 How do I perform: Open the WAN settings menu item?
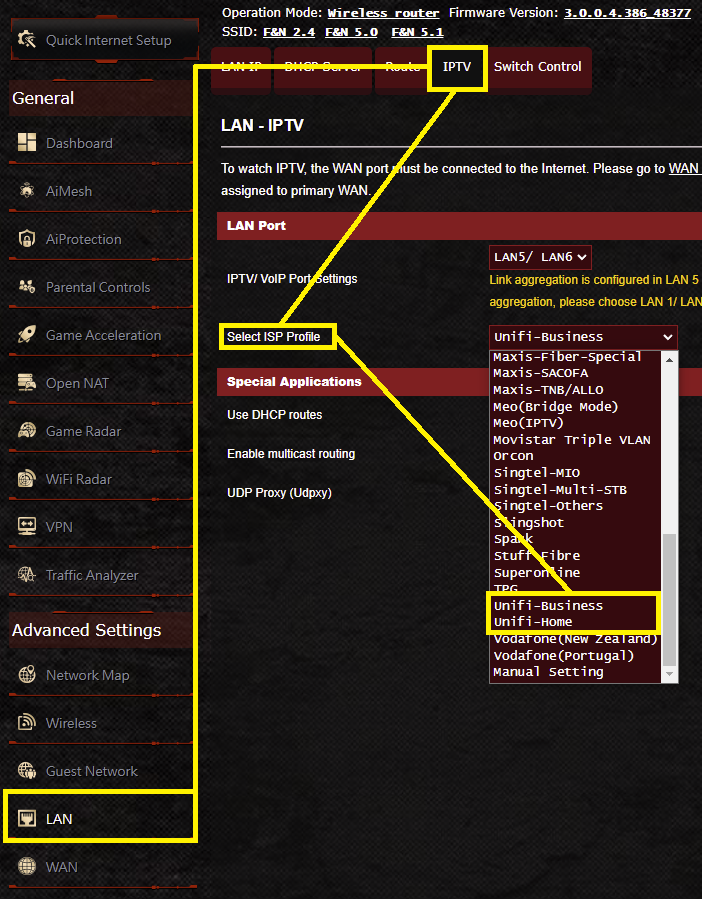tap(61, 867)
